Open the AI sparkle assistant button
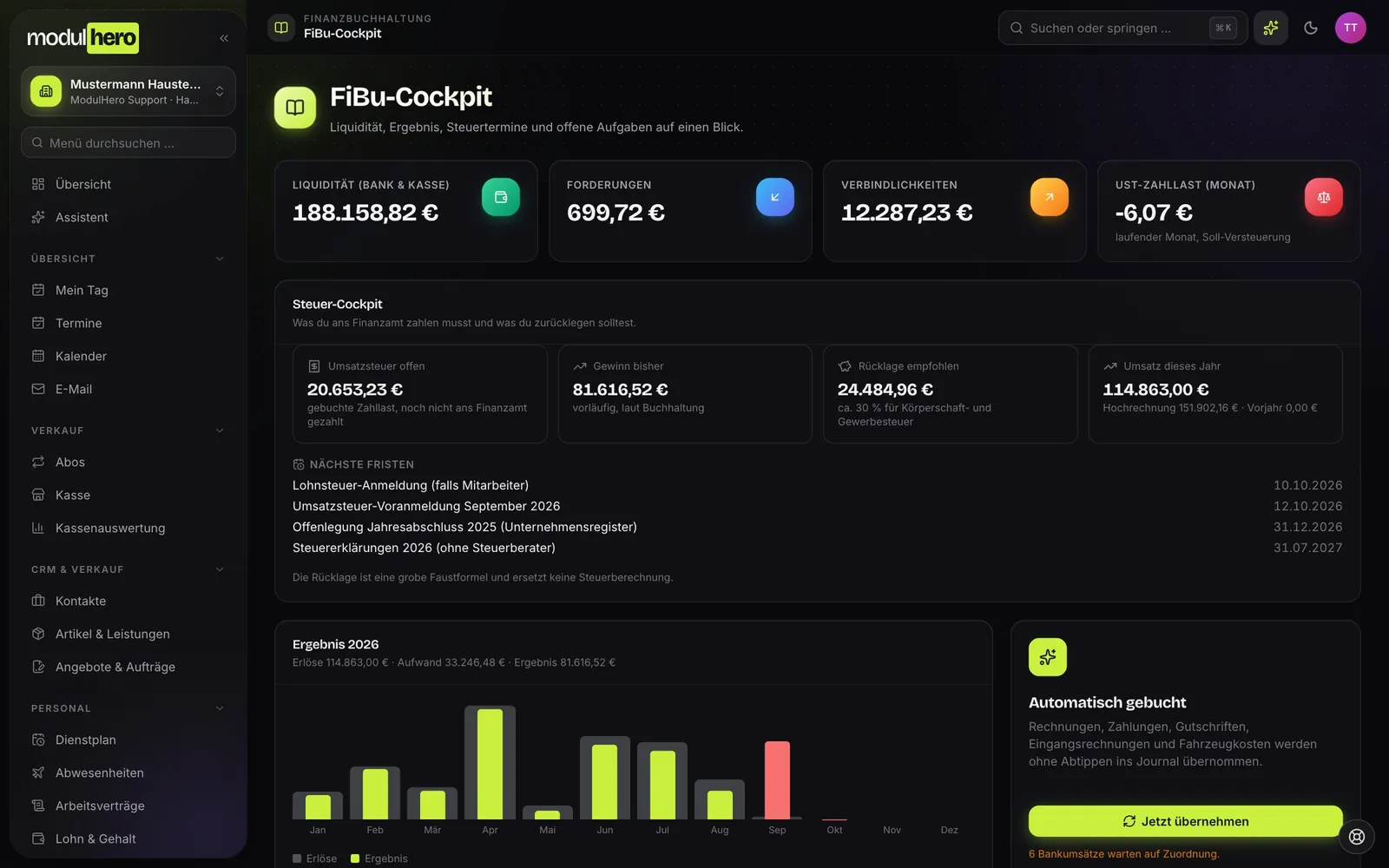1389x868 pixels. 1271,28
